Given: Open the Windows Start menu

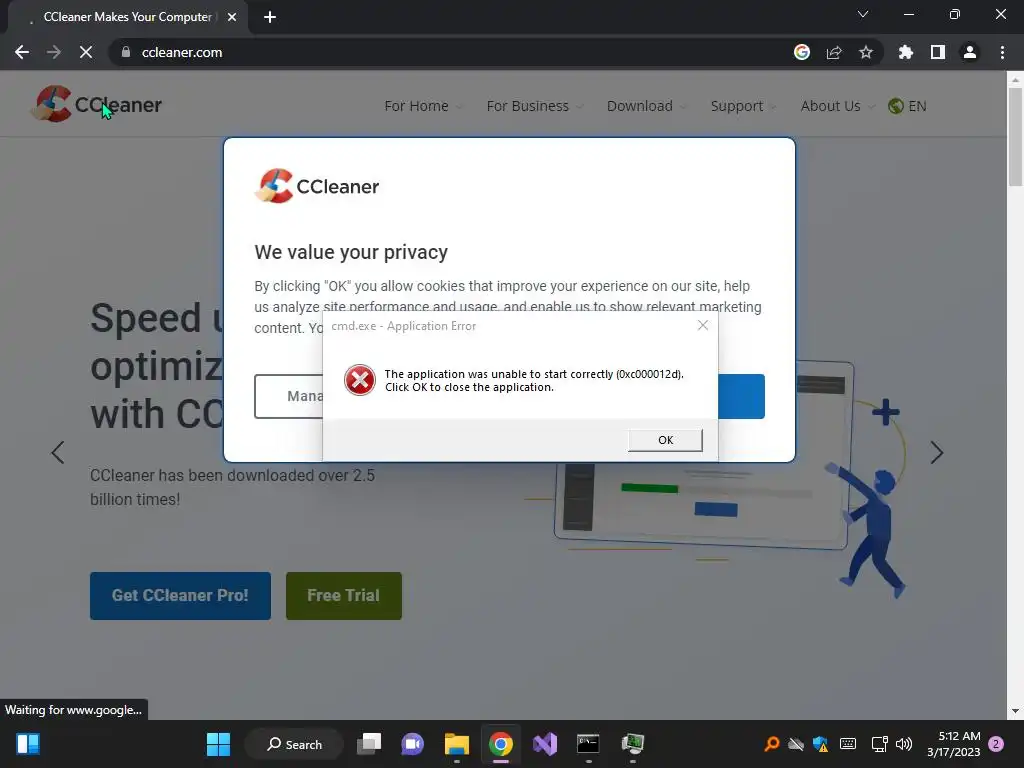Looking at the screenshot, I should [218, 744].
